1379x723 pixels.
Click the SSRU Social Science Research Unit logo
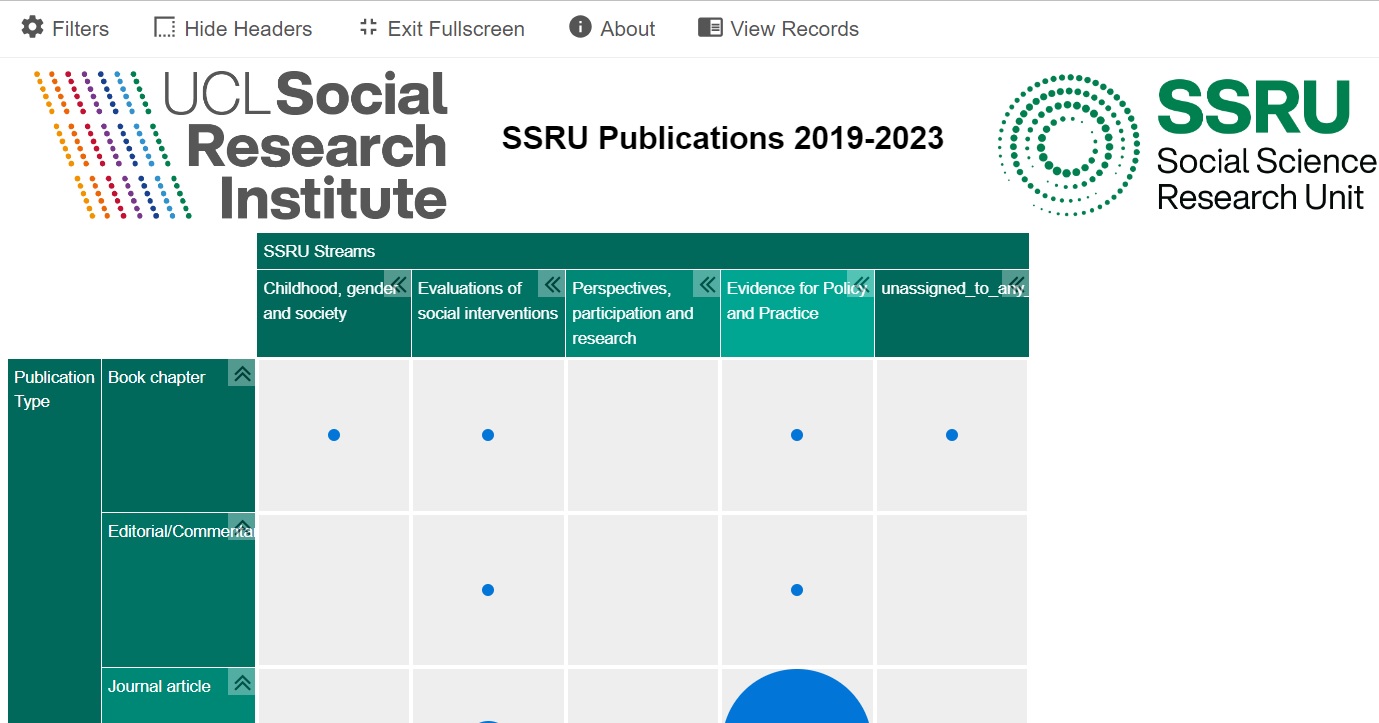pyautogui.click(x=1187, y=145)
